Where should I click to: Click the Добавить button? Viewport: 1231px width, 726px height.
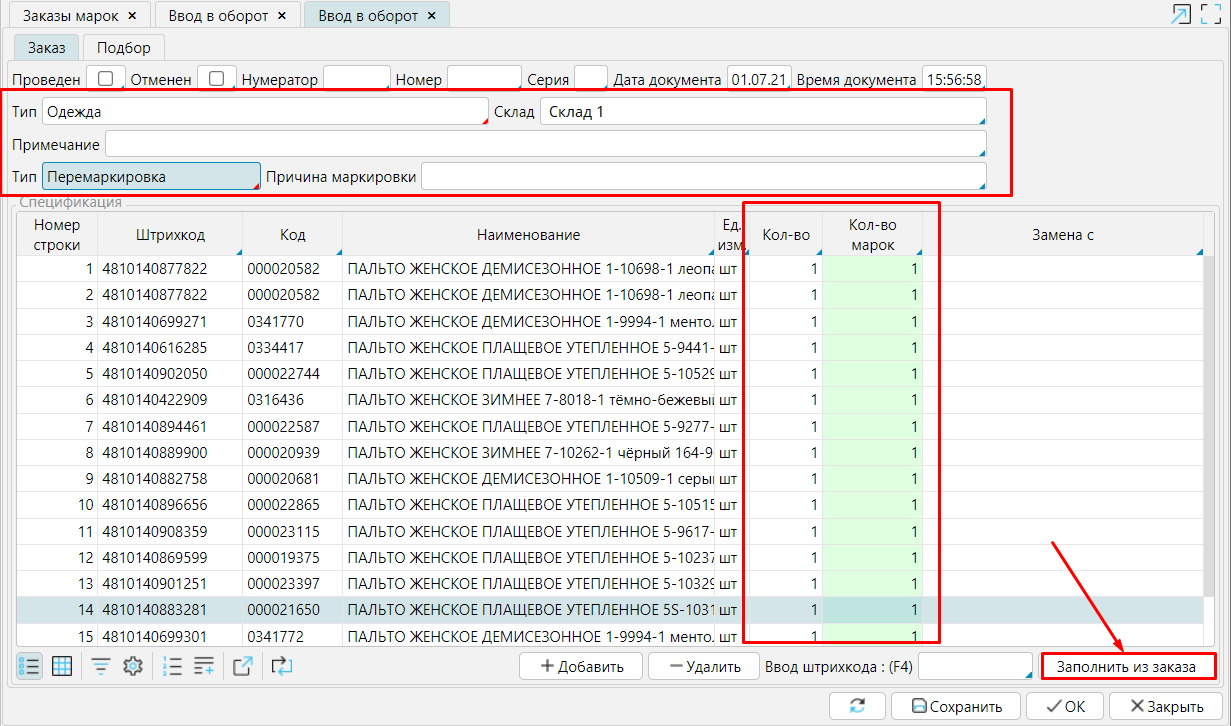(581, 666)
